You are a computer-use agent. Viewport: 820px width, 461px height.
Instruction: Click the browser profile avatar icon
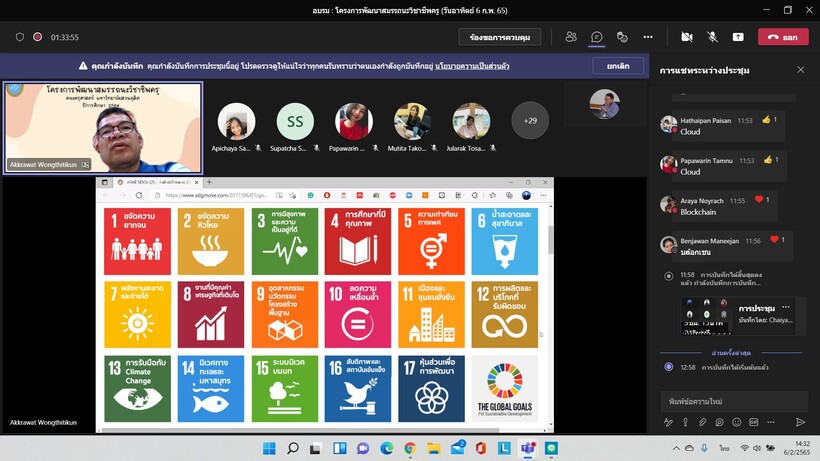click(x=527, y=195)
